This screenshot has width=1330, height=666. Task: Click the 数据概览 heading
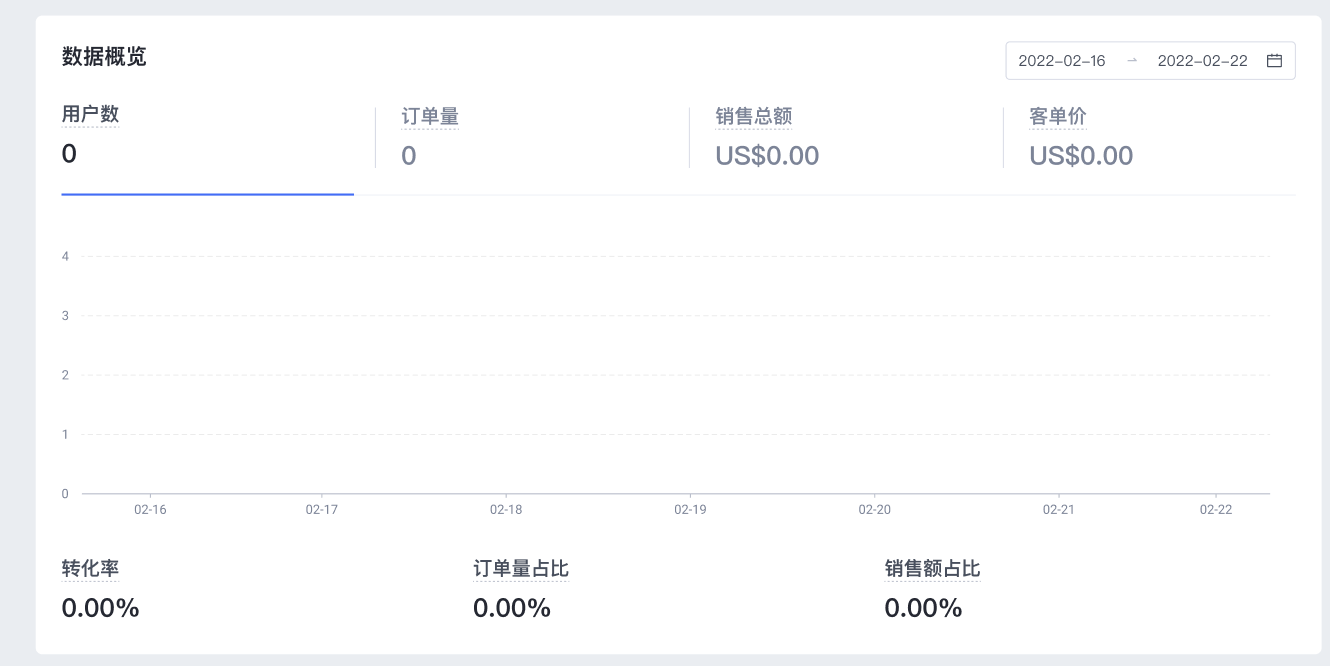coord(104,57)
